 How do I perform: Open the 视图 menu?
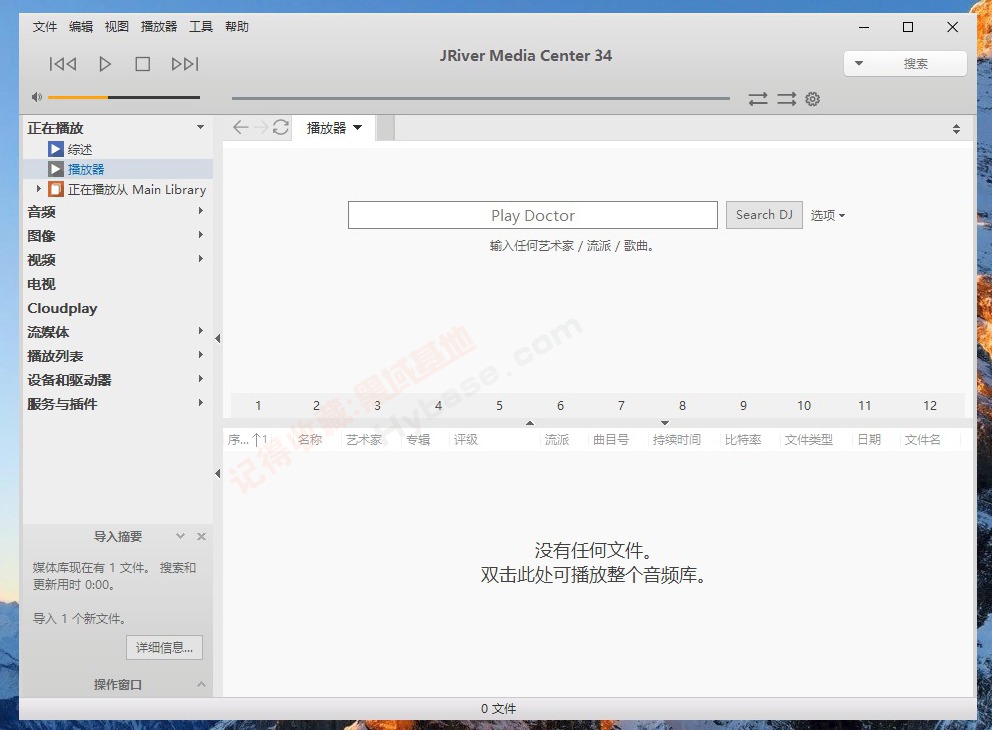(x=116, y=27)
